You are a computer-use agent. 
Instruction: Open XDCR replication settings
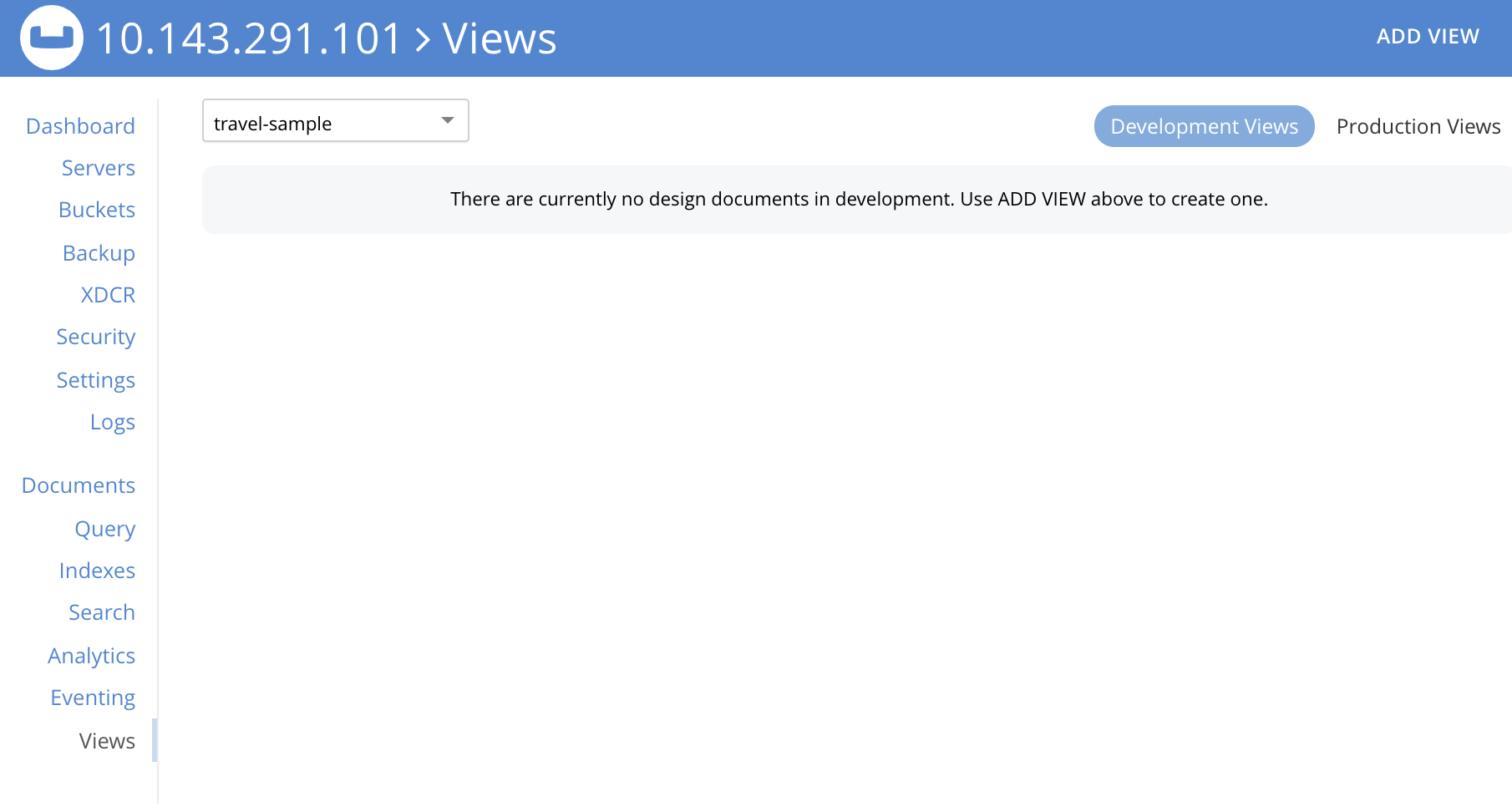[x=107, y=294]
